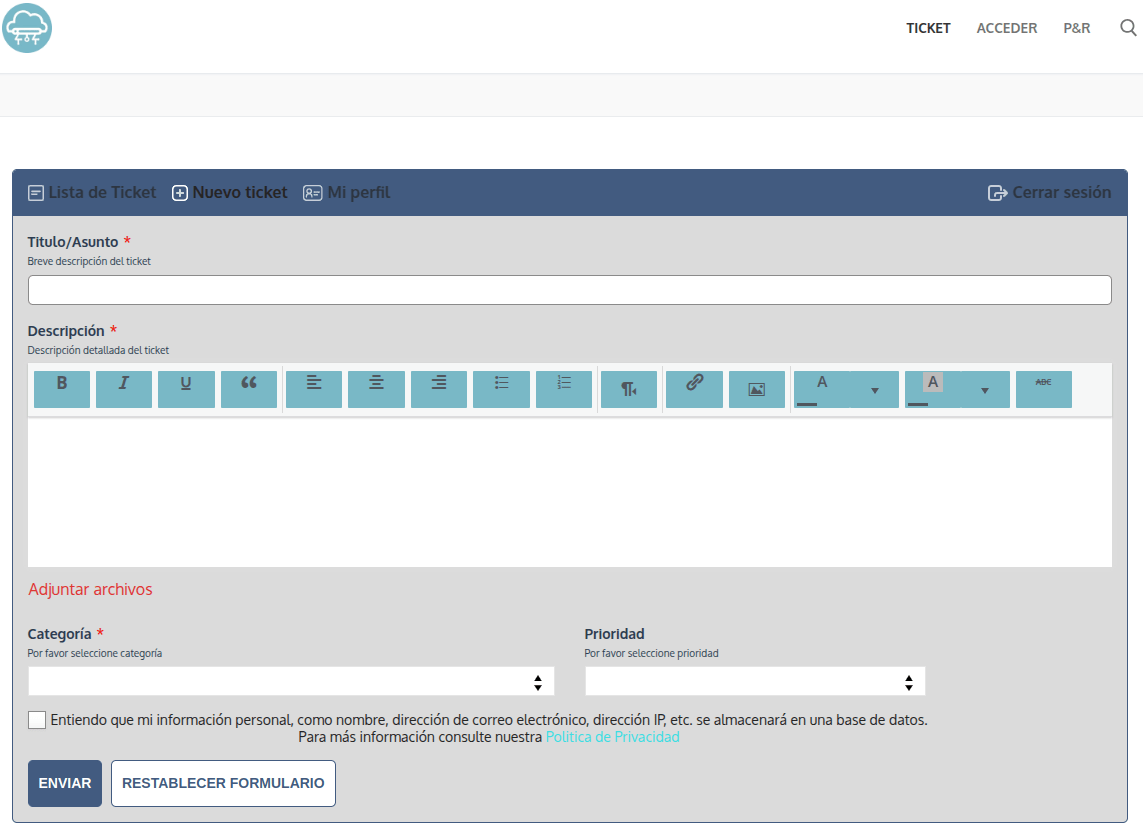Click the Título/Asunto input field
Screen dimensions: 1143x838
point(569,290)
